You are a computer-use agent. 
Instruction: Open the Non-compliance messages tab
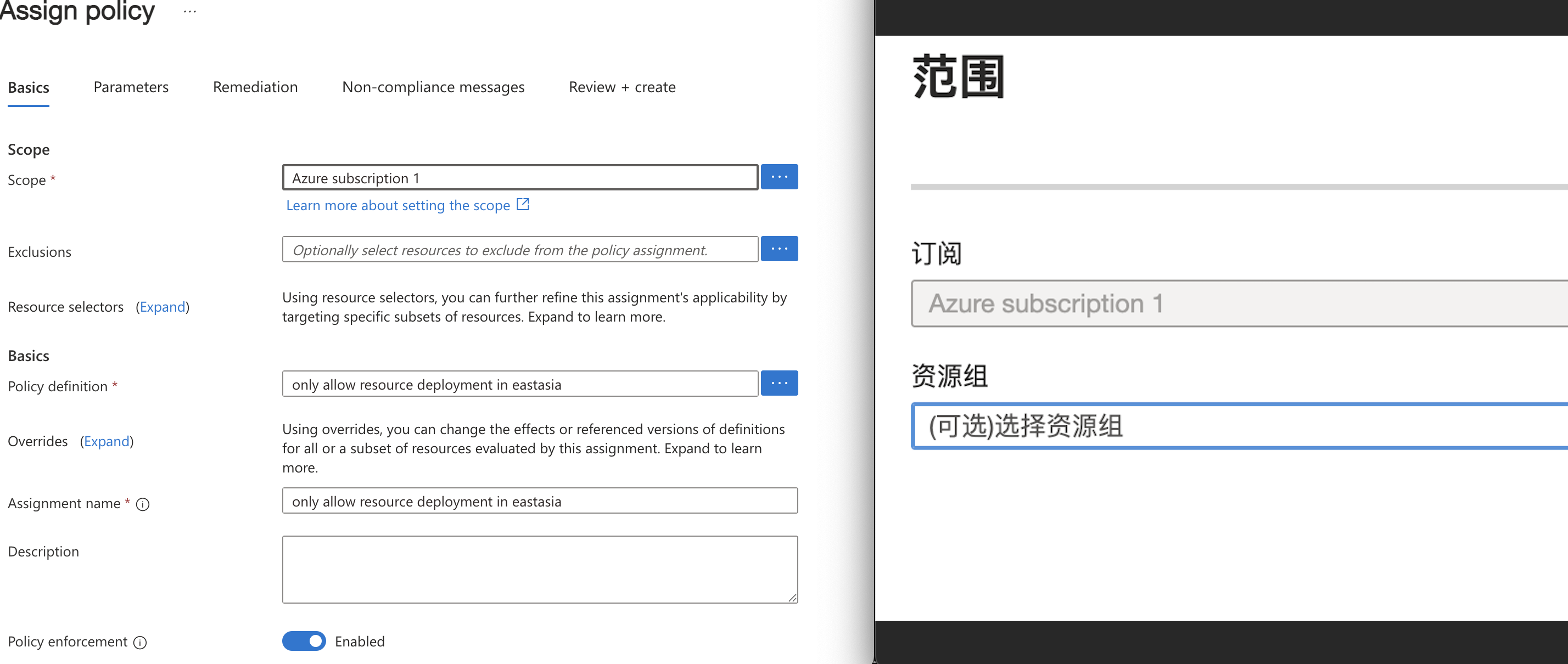tap(433, 87)
